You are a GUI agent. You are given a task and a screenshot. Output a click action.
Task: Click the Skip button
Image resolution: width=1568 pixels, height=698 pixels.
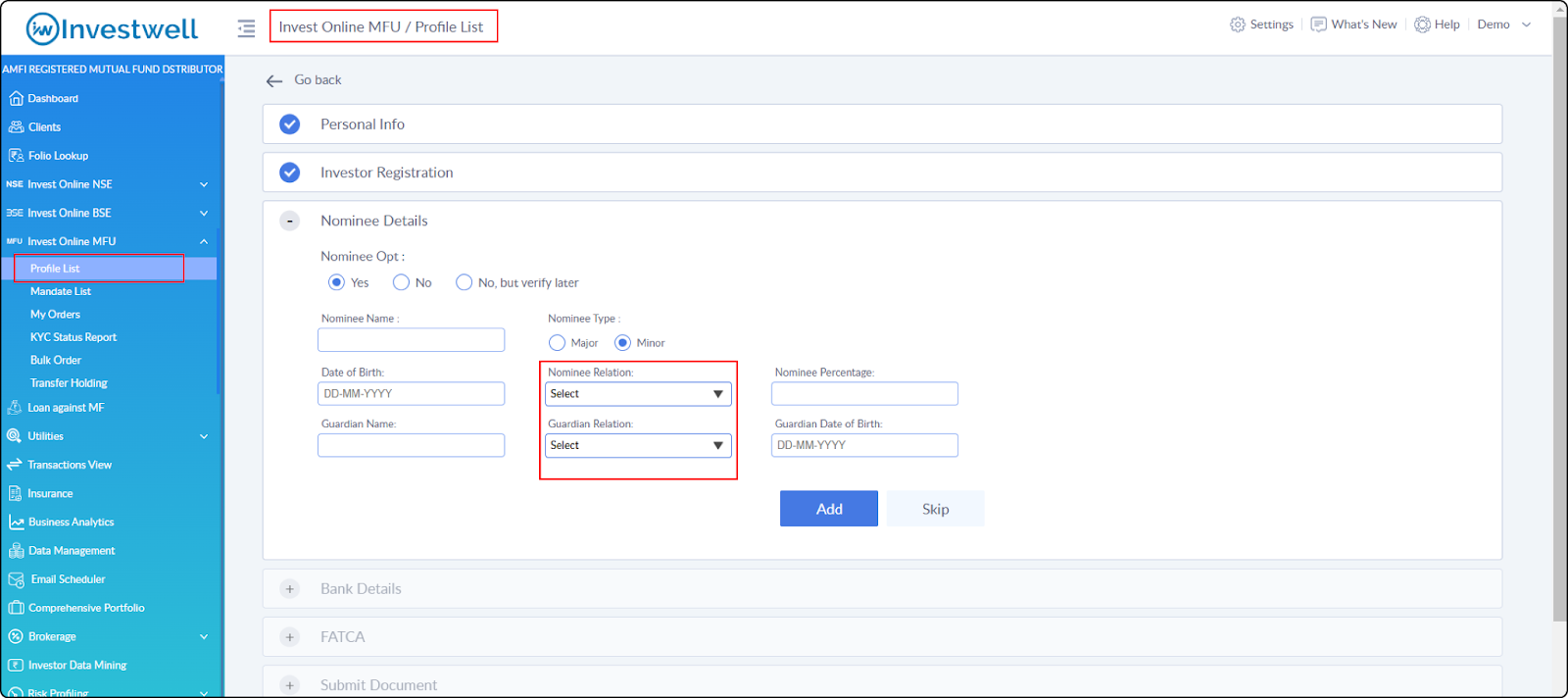pyautogui.click(x=936, y=509)
